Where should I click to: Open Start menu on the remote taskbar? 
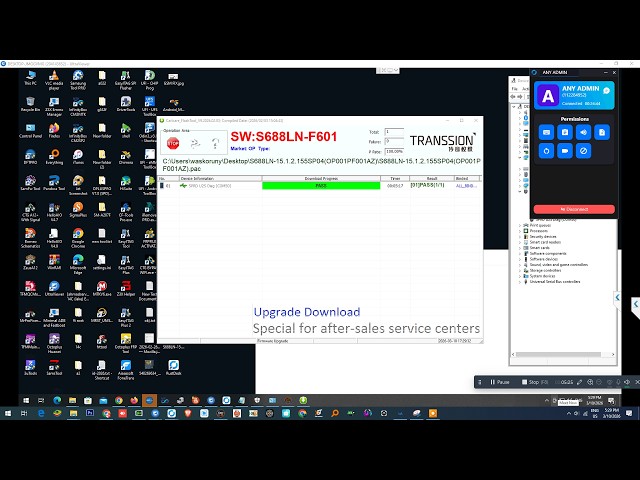(x=26, y=400)
